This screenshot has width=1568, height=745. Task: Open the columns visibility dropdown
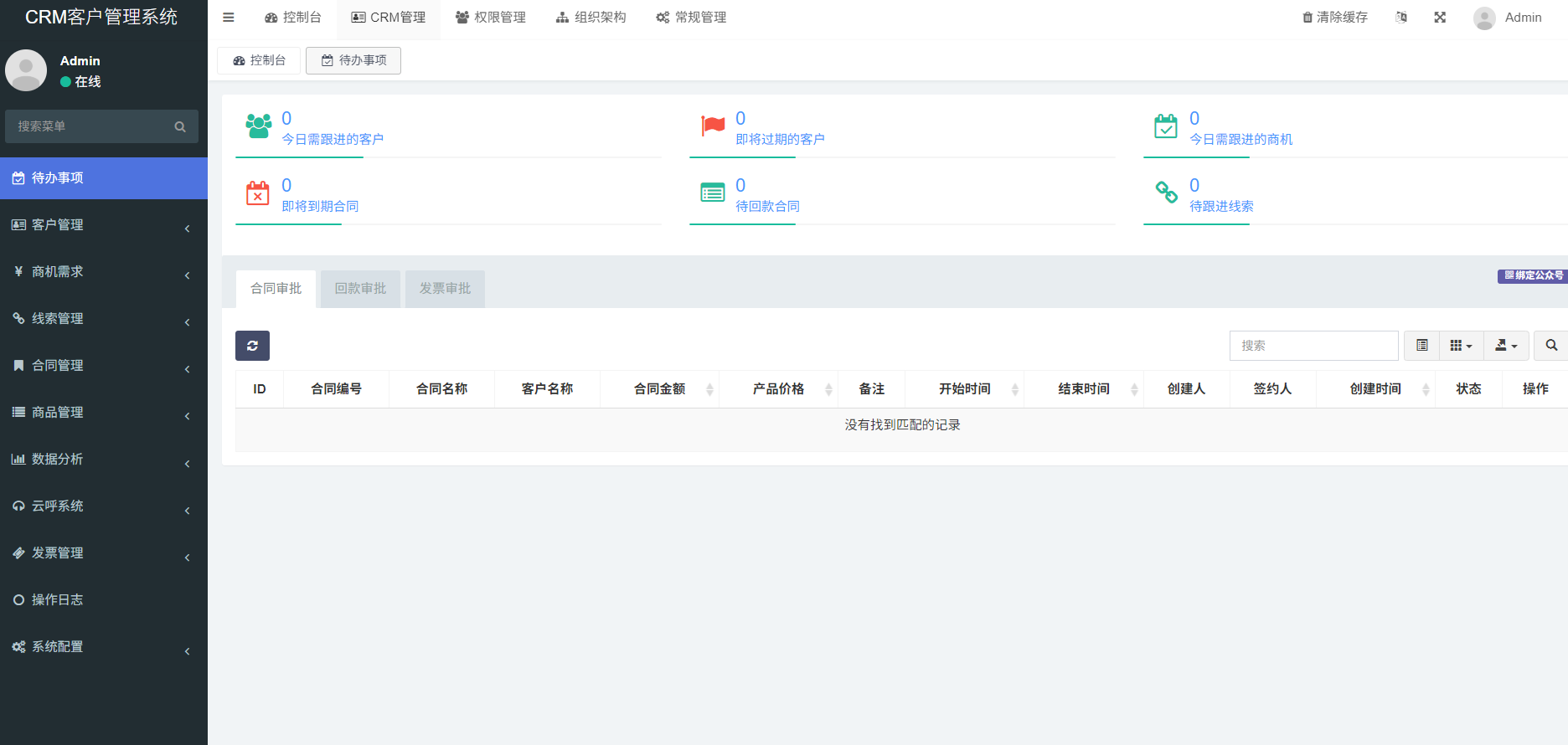(x=1461, y=346)
